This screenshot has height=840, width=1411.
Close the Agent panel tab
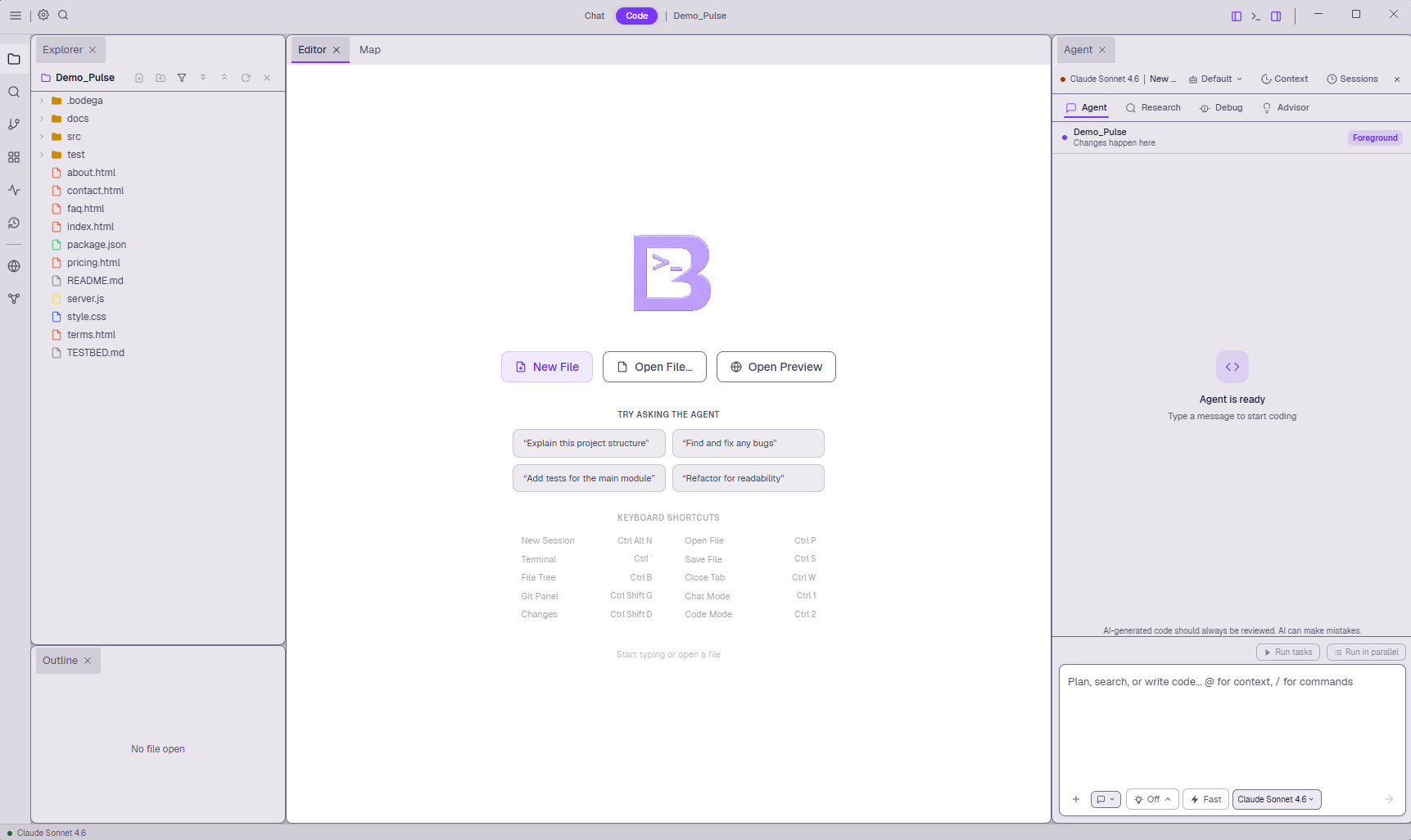(1102, 50)
